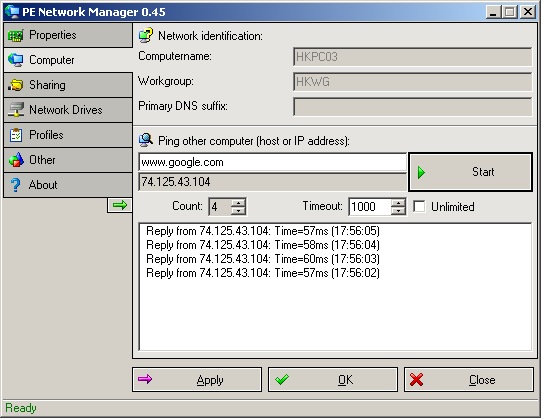Click the Profiles checklist icon
Image resolution: width=541 pixels, height=418 pixels.
click(x=16, y=135)
